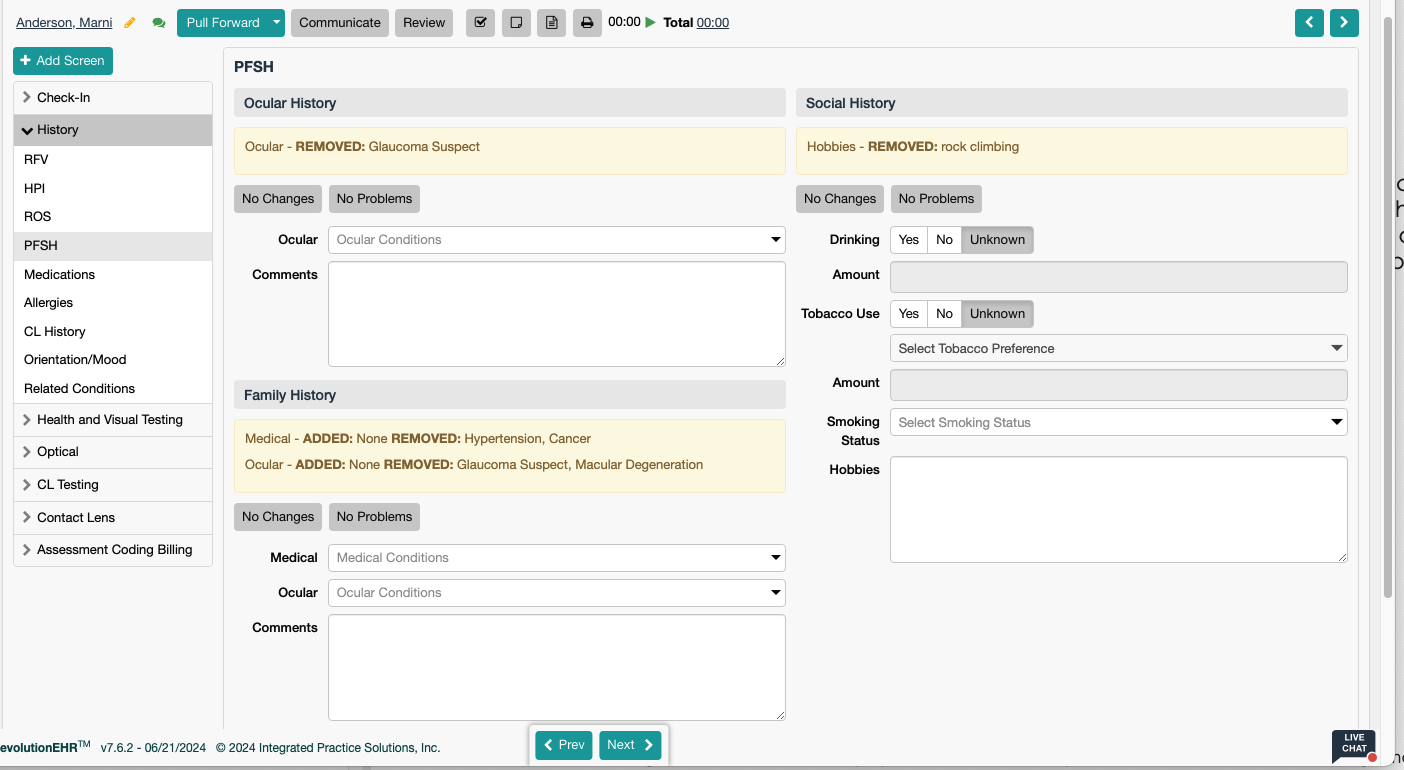Click the checkbox task icon in toolbar
Screen dimensions: 1404x770
coord(481,23)
